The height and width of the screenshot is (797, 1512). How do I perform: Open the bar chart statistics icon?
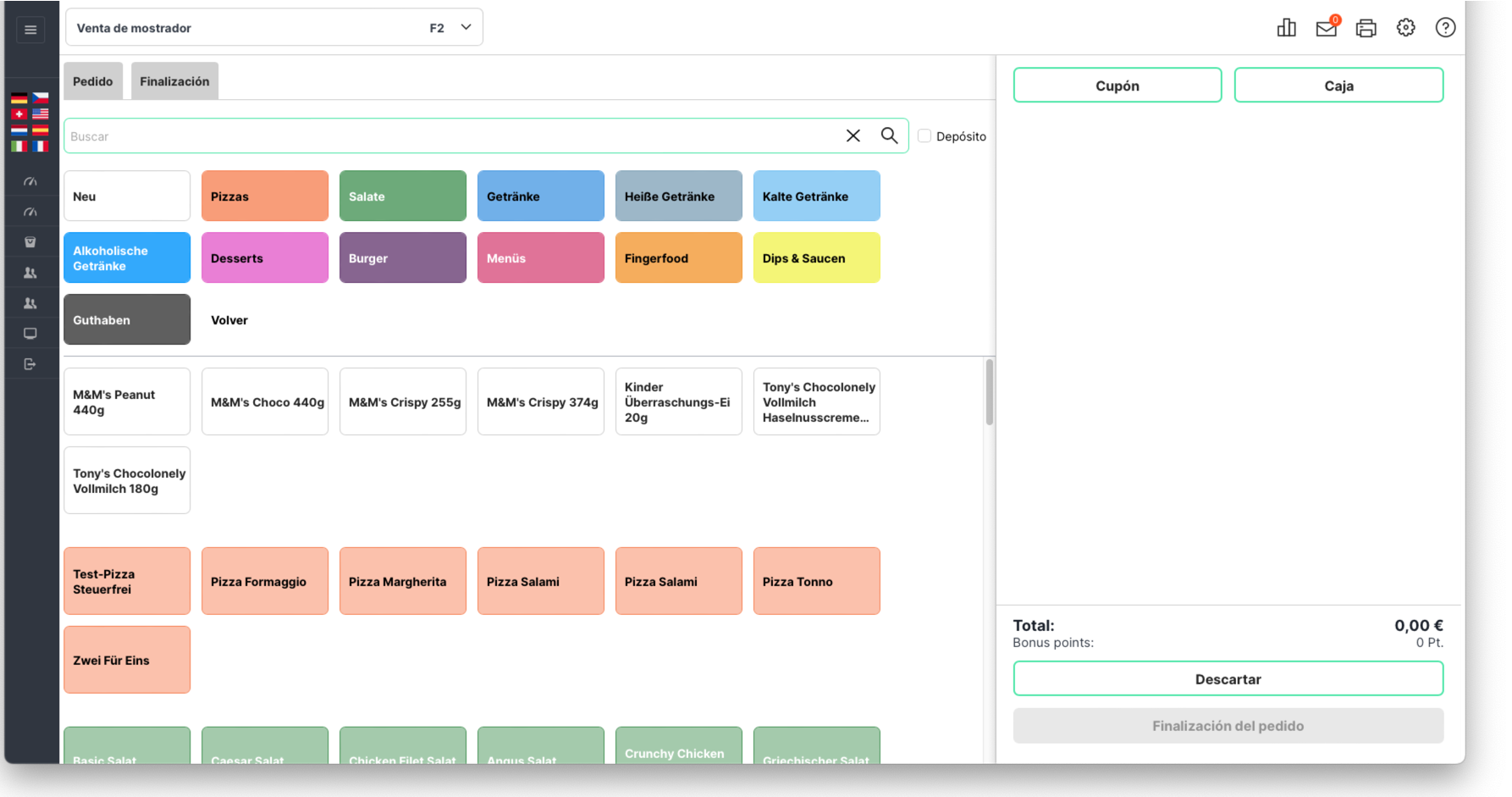click(x=1287, y=28)
